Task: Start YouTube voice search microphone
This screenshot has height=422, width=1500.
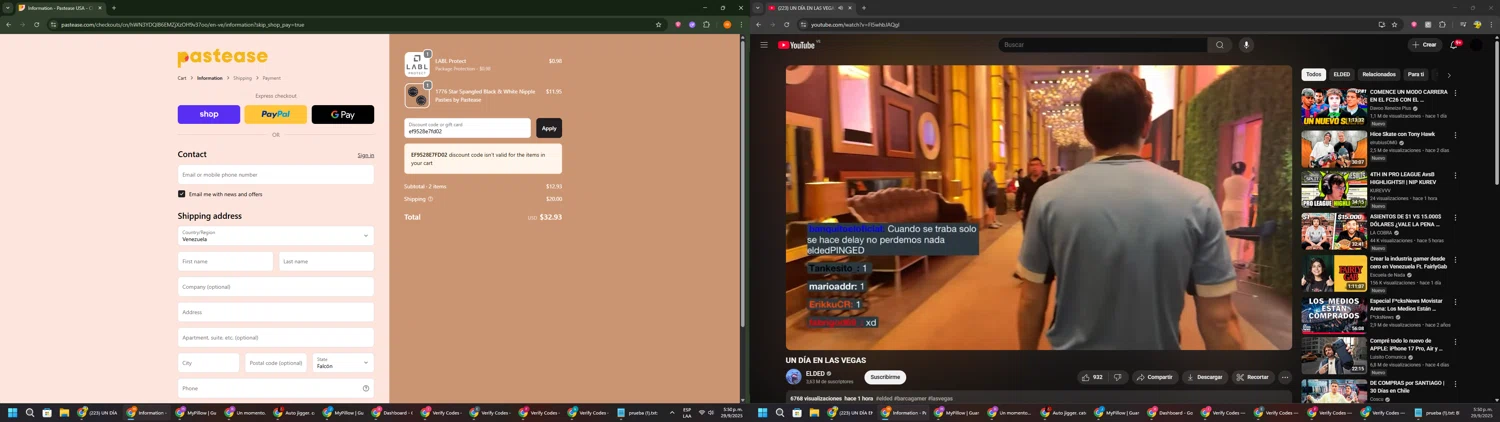Action: pos(1246,45)
